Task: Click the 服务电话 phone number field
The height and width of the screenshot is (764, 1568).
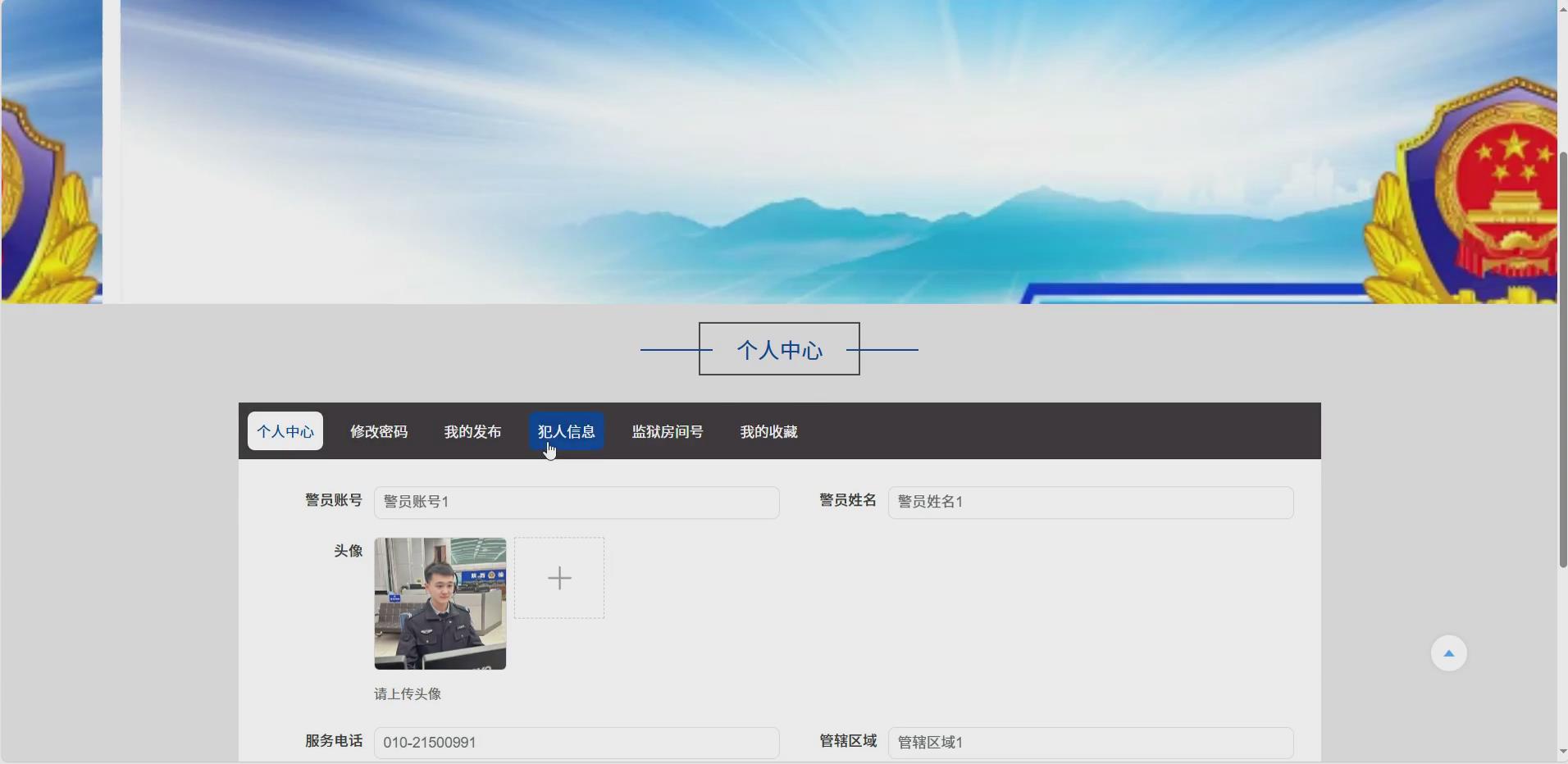Action: [x=577, y=743]
